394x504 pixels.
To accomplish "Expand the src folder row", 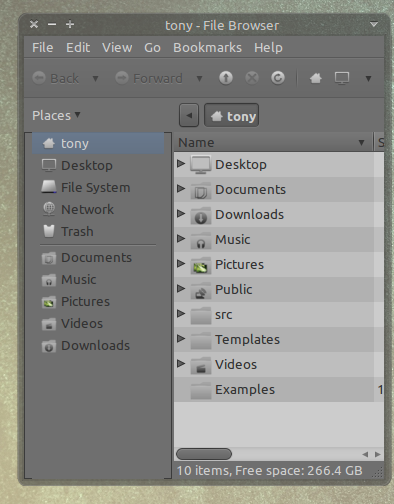I will pyautogui.click(x=181, y=313).
